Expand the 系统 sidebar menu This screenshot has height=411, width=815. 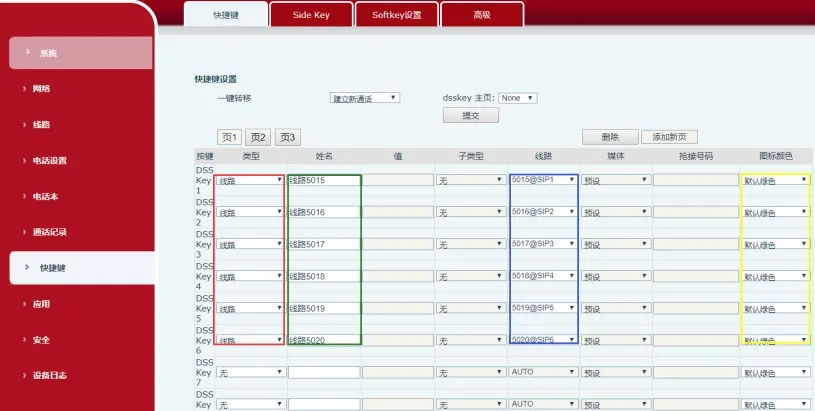pos(48,53)
